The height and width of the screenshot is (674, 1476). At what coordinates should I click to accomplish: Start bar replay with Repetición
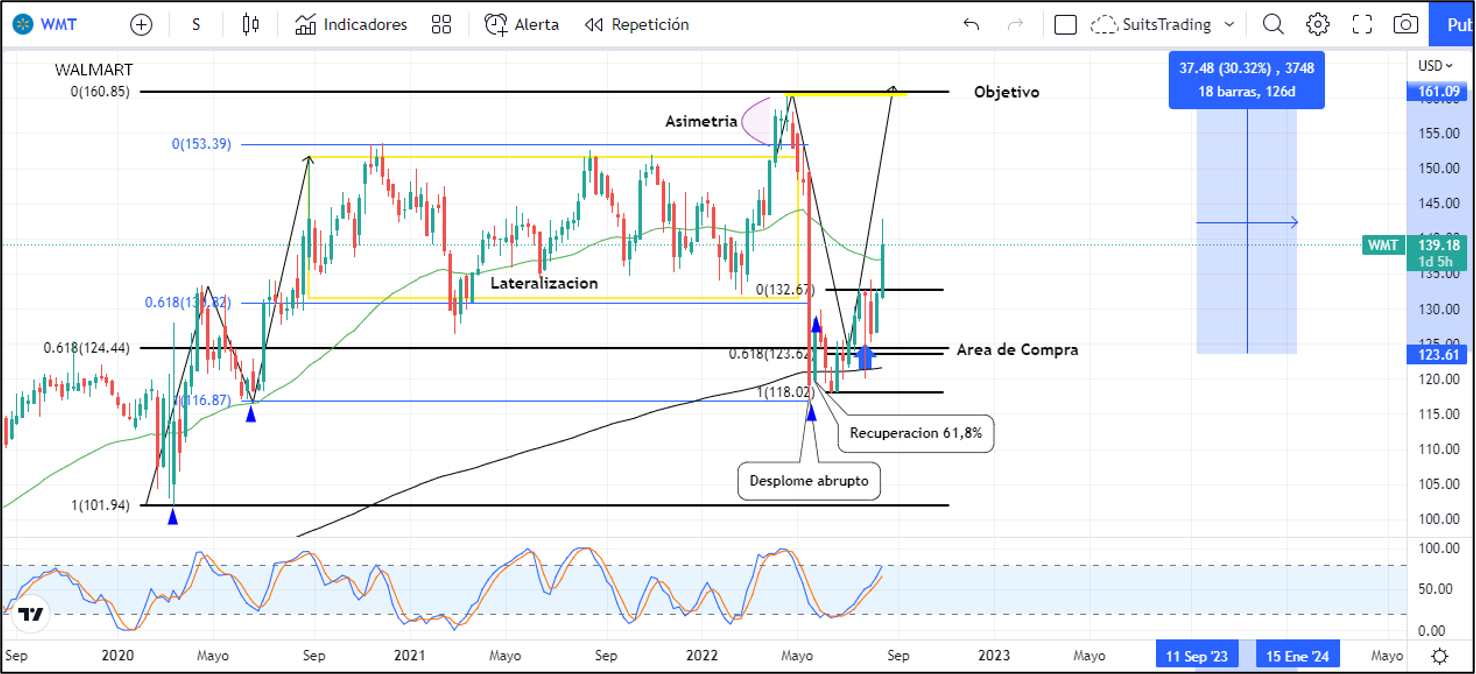click(637, 25)
